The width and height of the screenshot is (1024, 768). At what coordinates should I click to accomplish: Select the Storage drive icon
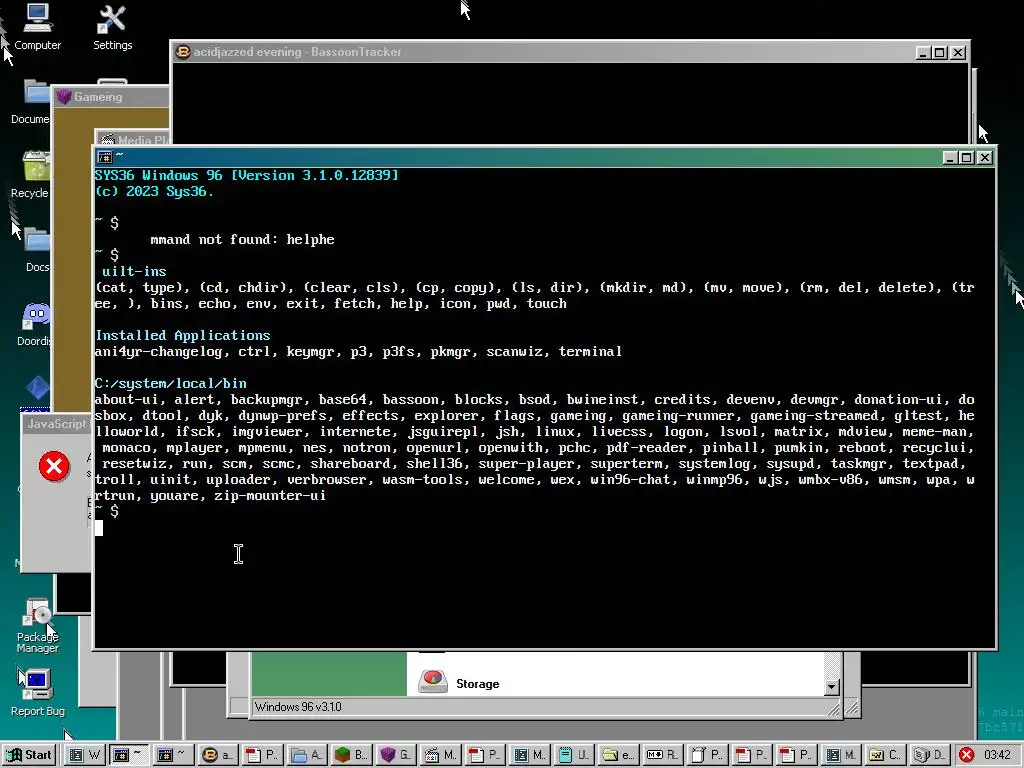(x=432, y=681)
